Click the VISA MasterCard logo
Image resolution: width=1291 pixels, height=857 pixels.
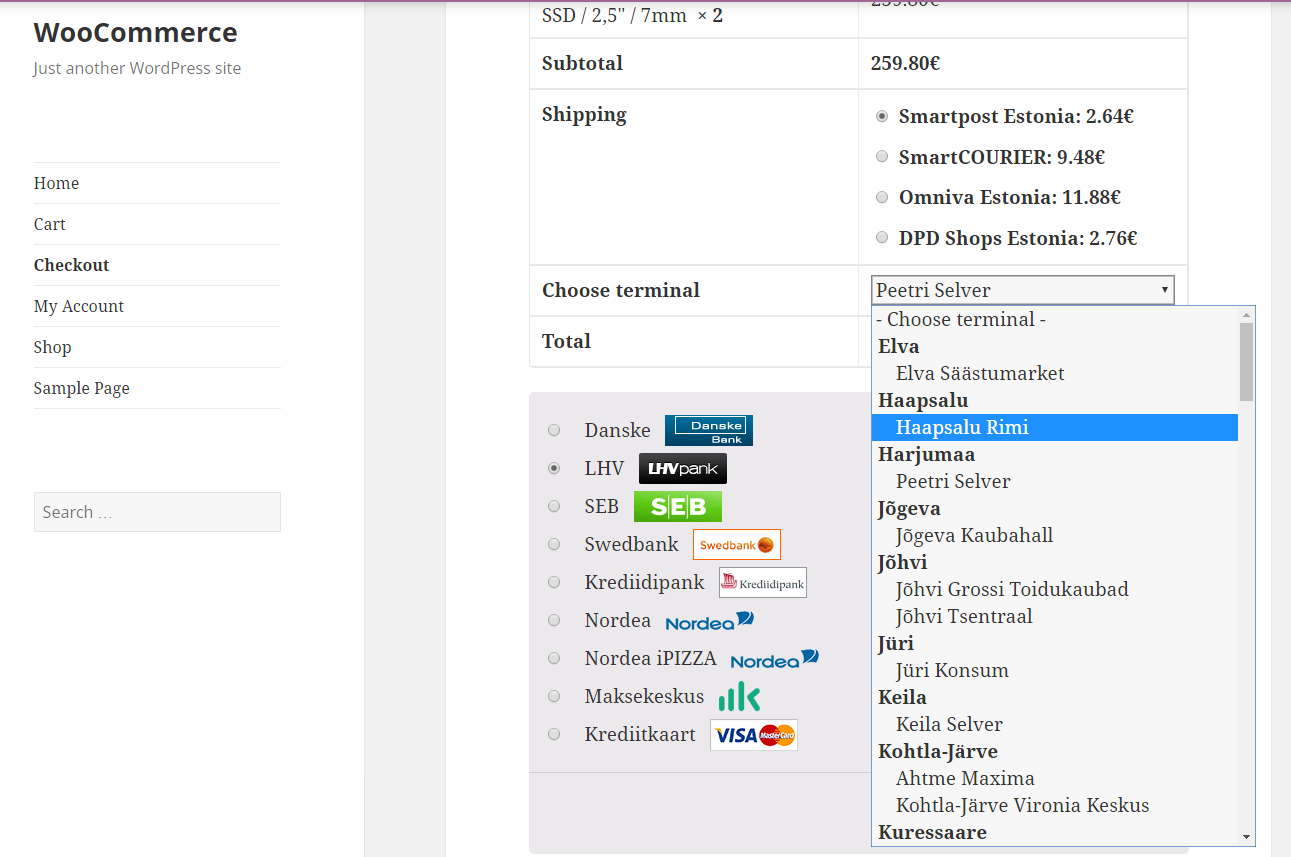click(754, 734)
